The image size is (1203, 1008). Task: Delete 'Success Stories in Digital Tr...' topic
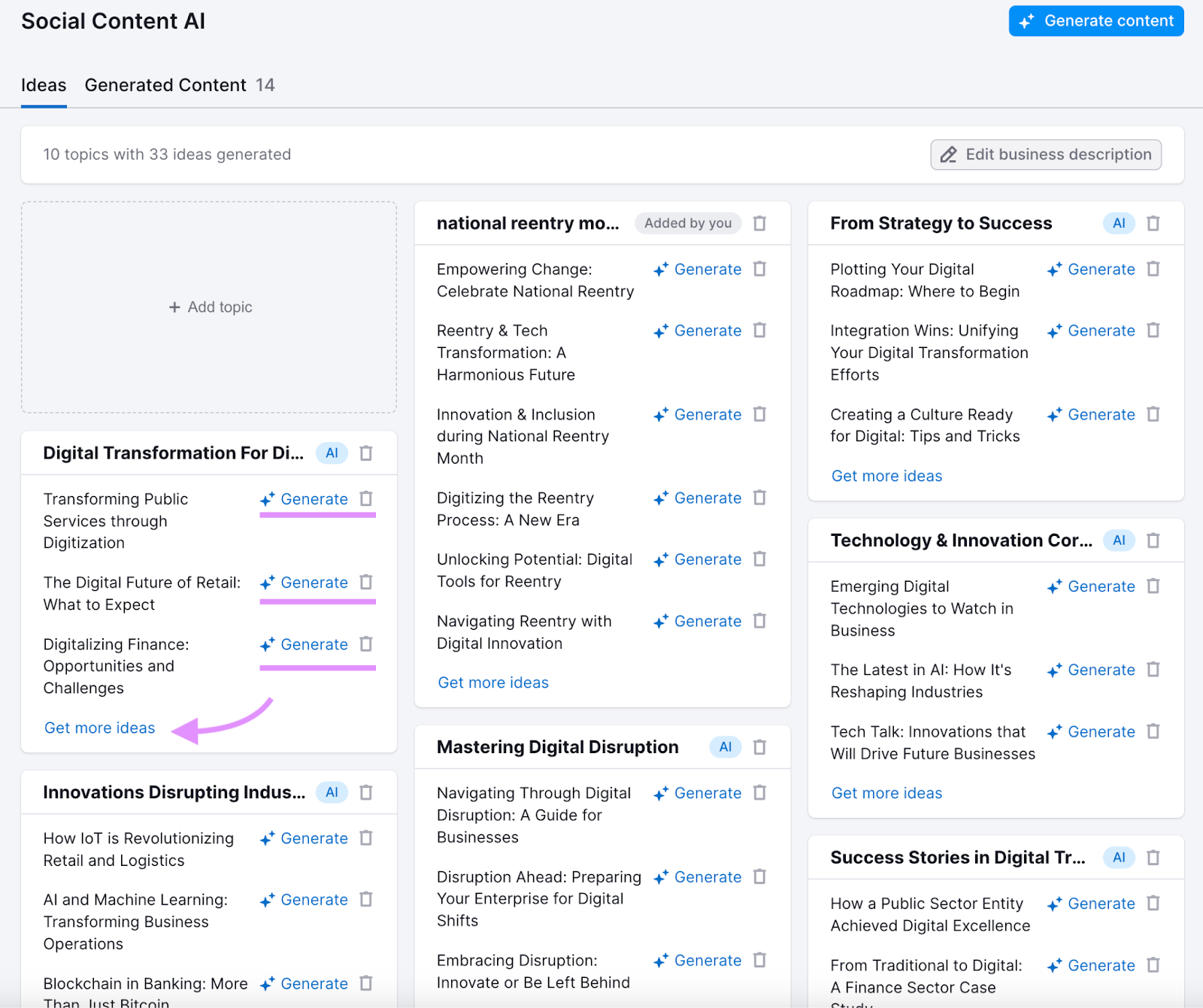tap(1153, 858)
